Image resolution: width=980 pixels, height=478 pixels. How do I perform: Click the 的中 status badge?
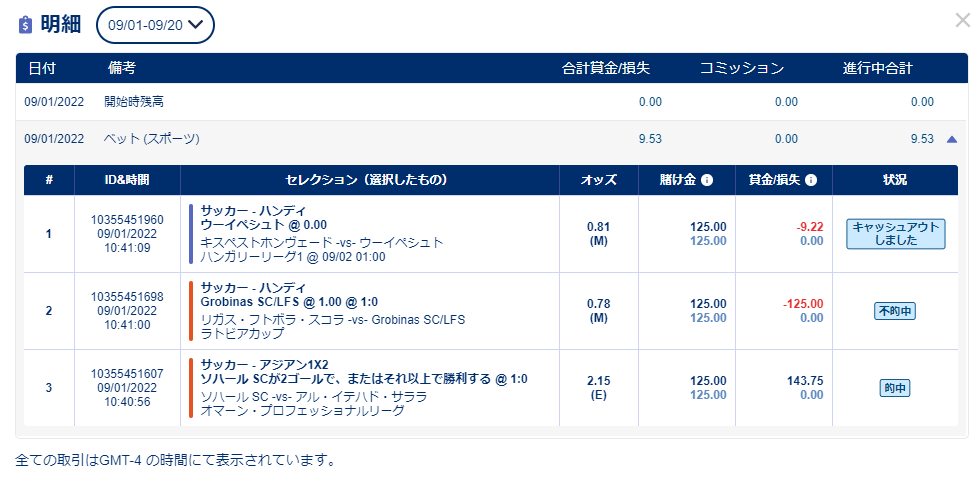[895, 388]
